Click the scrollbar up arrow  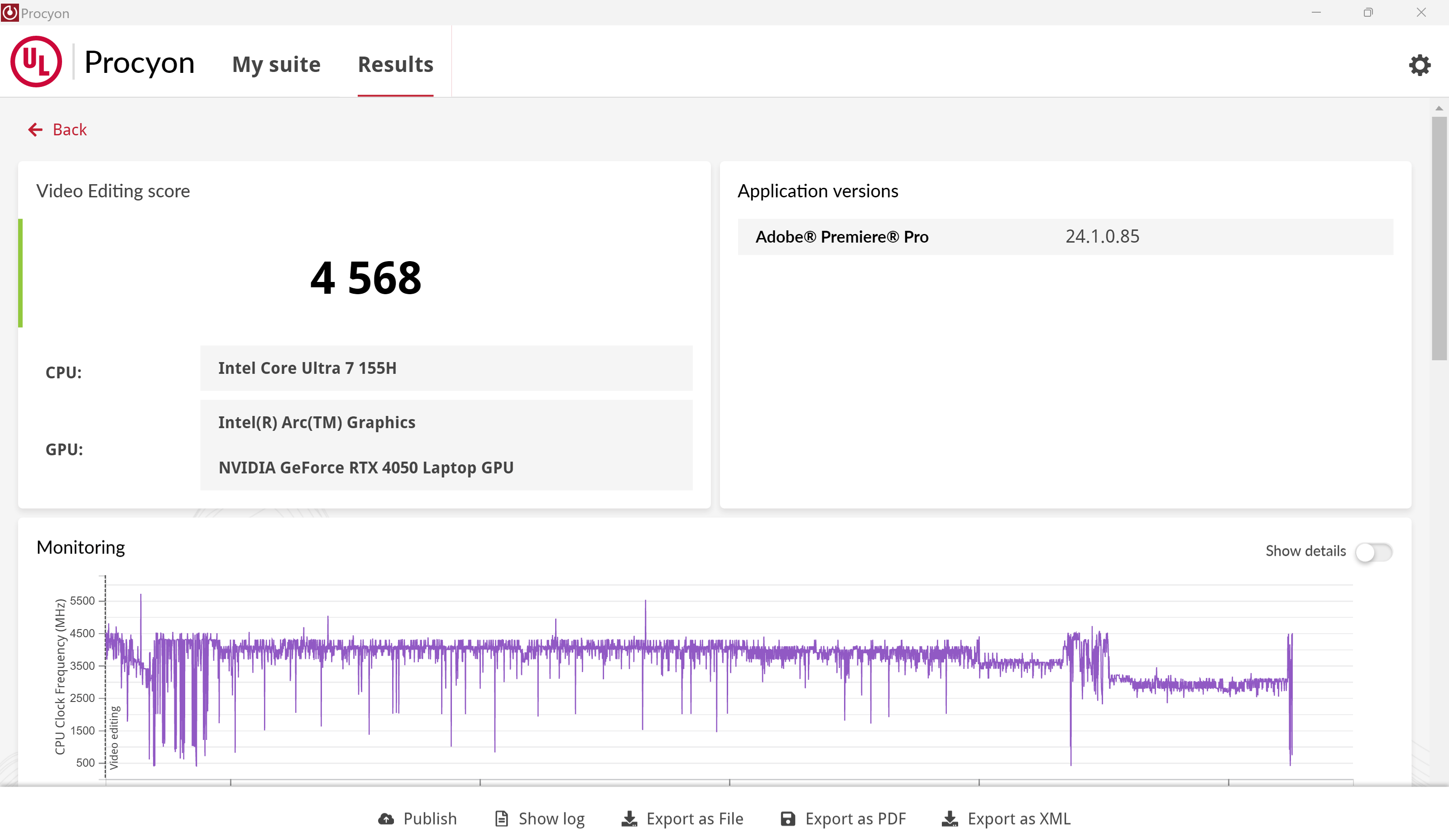pyautogui.click(x=1439, y=108)
